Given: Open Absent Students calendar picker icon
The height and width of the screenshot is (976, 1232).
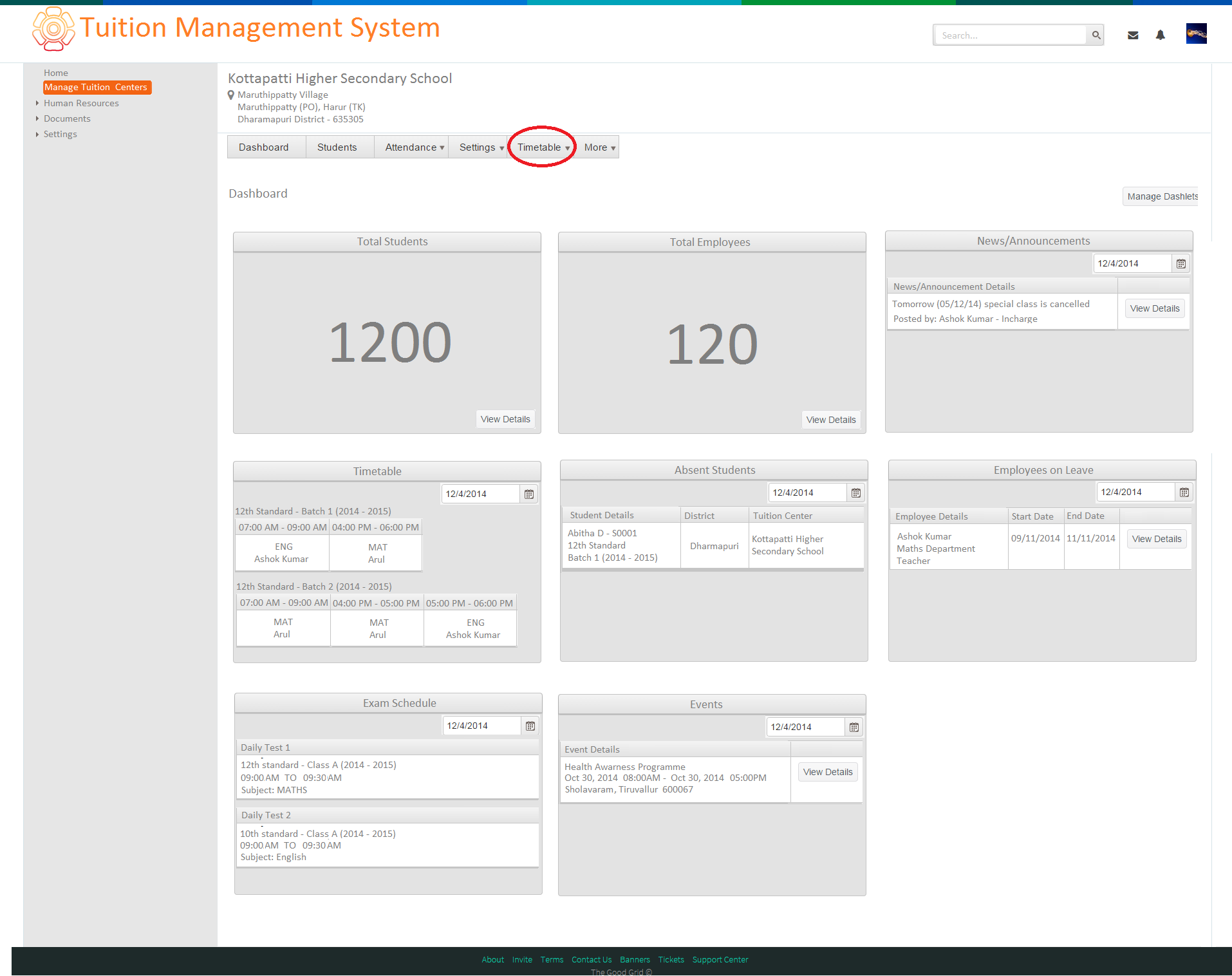Looking at the screenshot, I should tap(856, 493).
